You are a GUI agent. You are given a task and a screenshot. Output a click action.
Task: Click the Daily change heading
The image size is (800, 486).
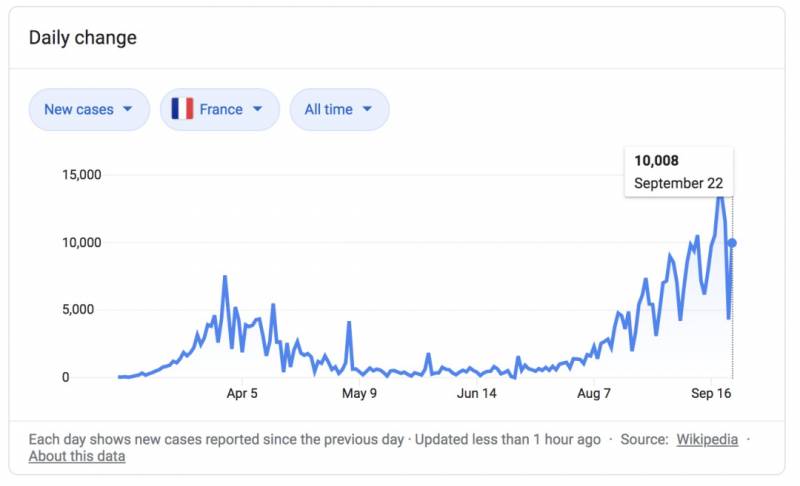tap(82, 38)
